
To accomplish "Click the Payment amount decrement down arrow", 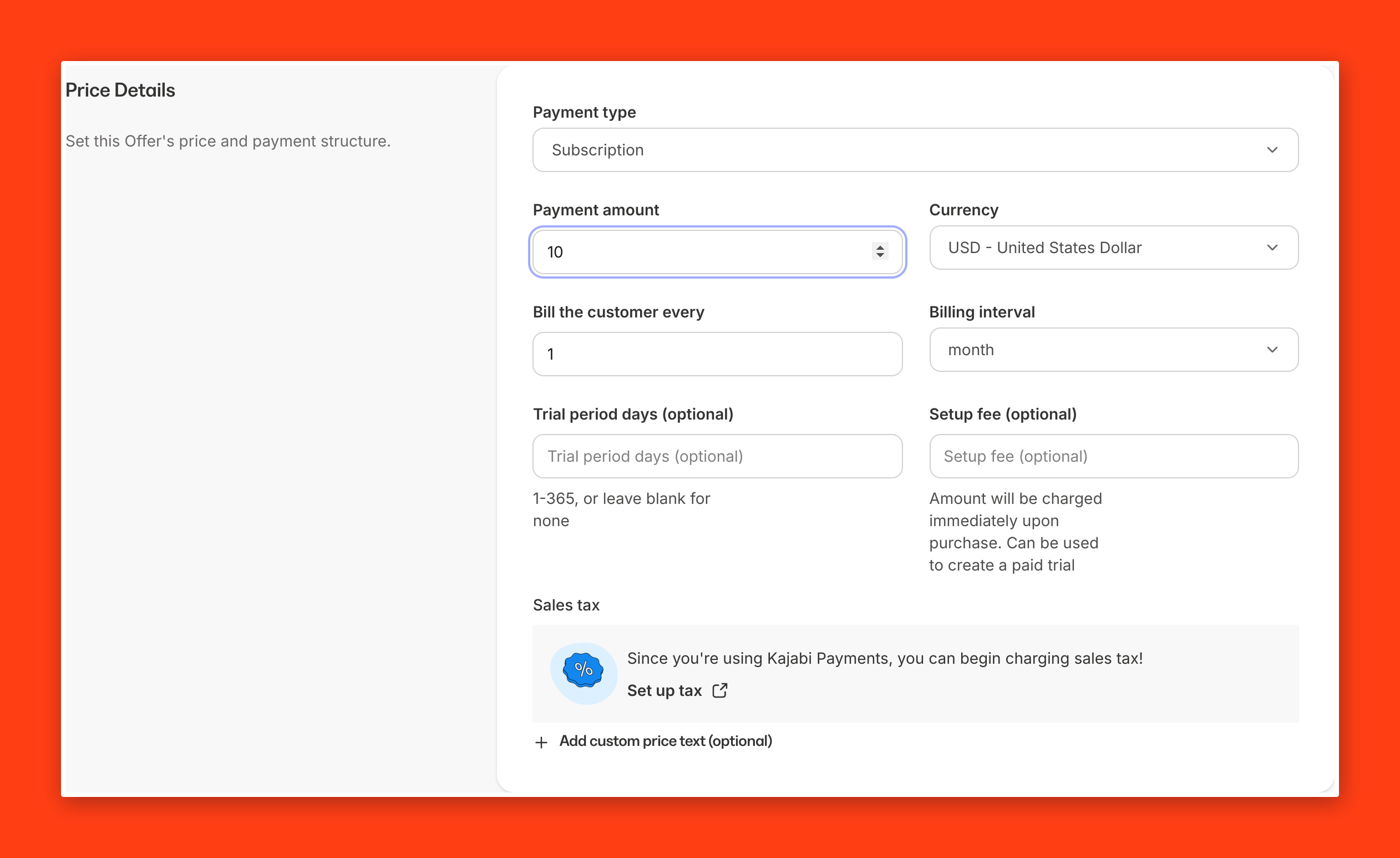I will click(x=880, y=255).
